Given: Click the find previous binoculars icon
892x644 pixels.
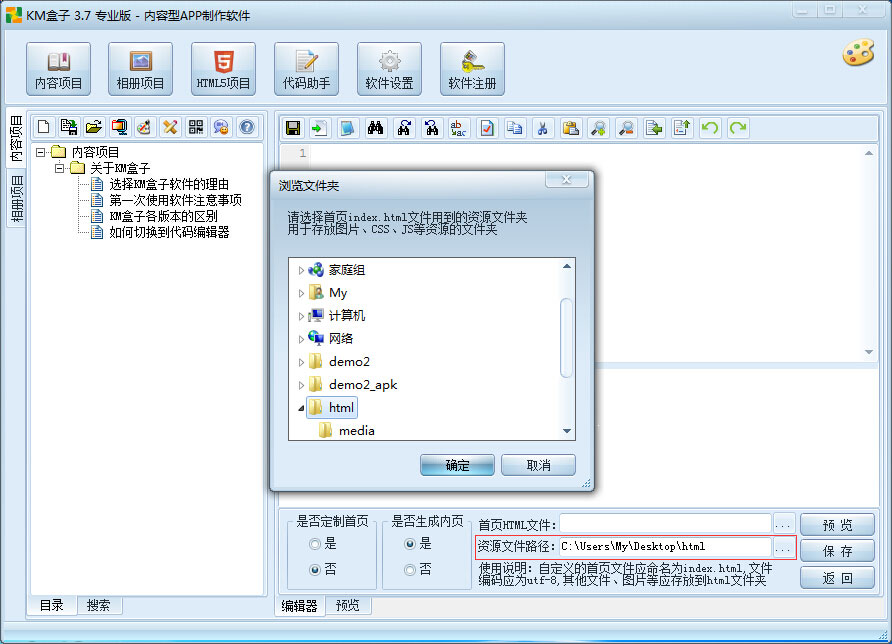Looking at the screenshot, I should pos(432,128).
